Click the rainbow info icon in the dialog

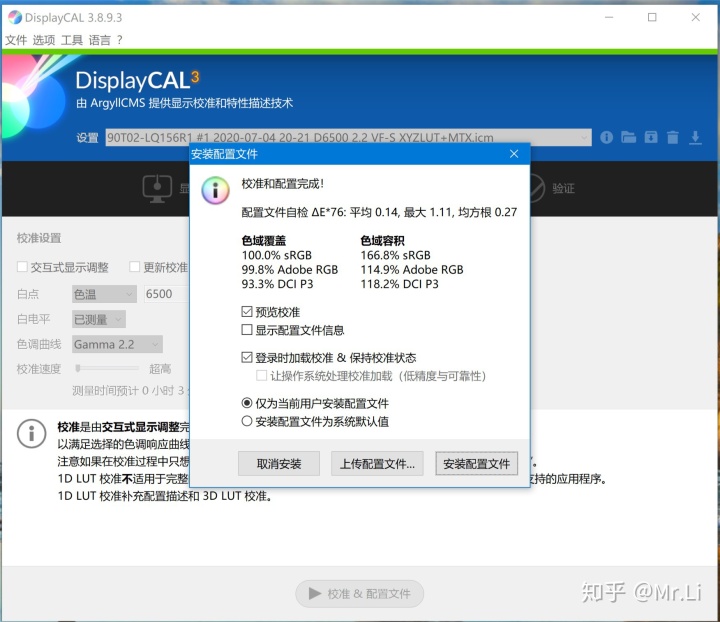click(215, 190)
